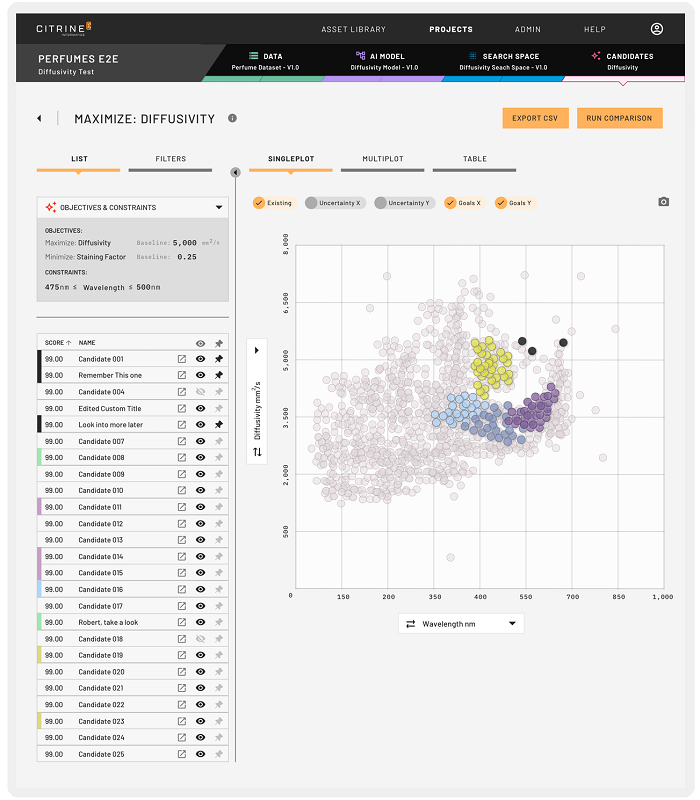Show hidden Candidate 018 with eye icon
The image size is (700, 800).
pos(201,639)
